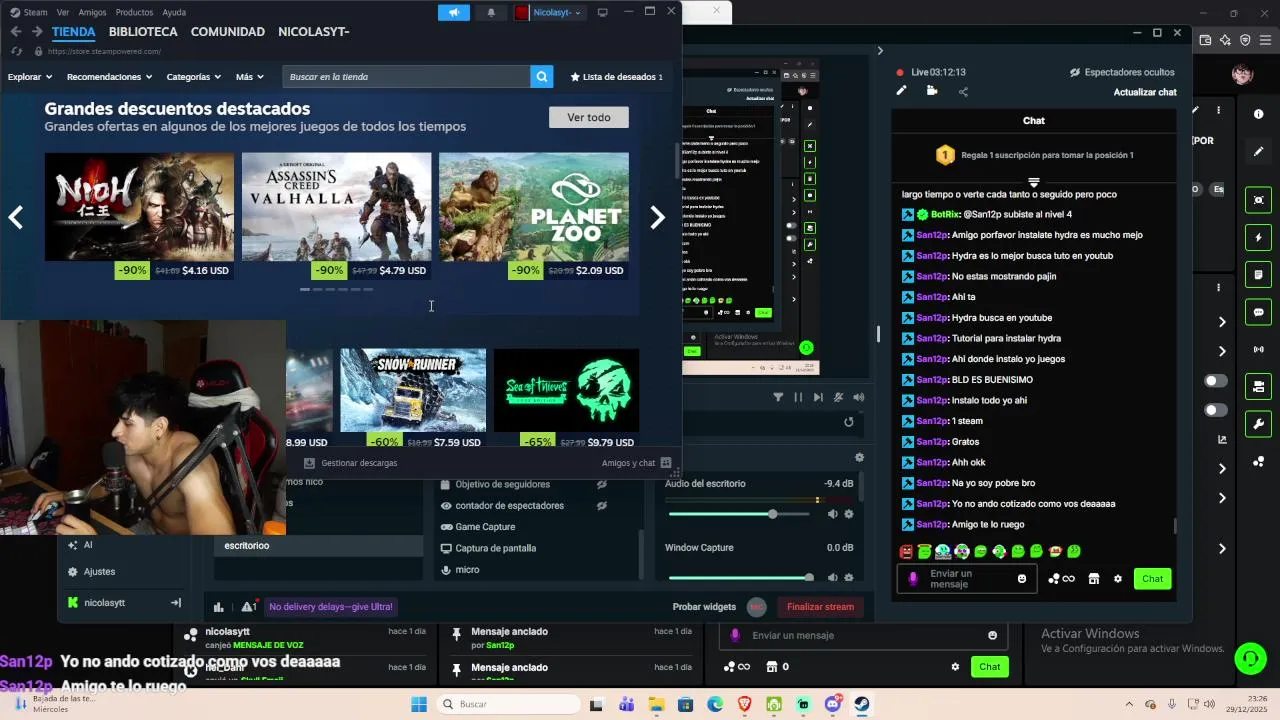Collapse the pinned subscription gift banner
The width and height of the screenshot is (1280, 720).
[x=1034, y=183]
